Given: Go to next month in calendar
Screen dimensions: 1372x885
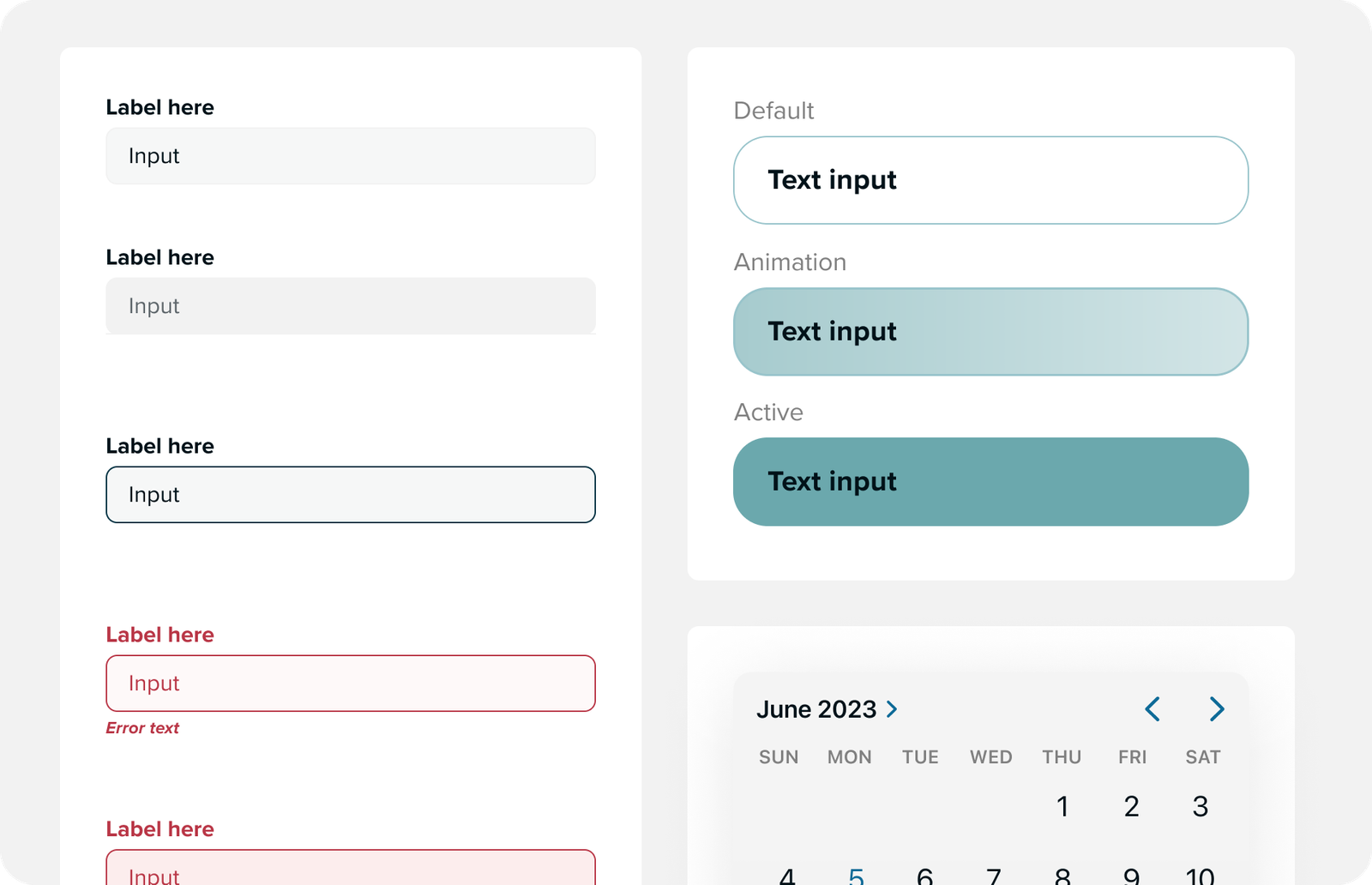Looking at the screenshot, I should coord(1216,709).
